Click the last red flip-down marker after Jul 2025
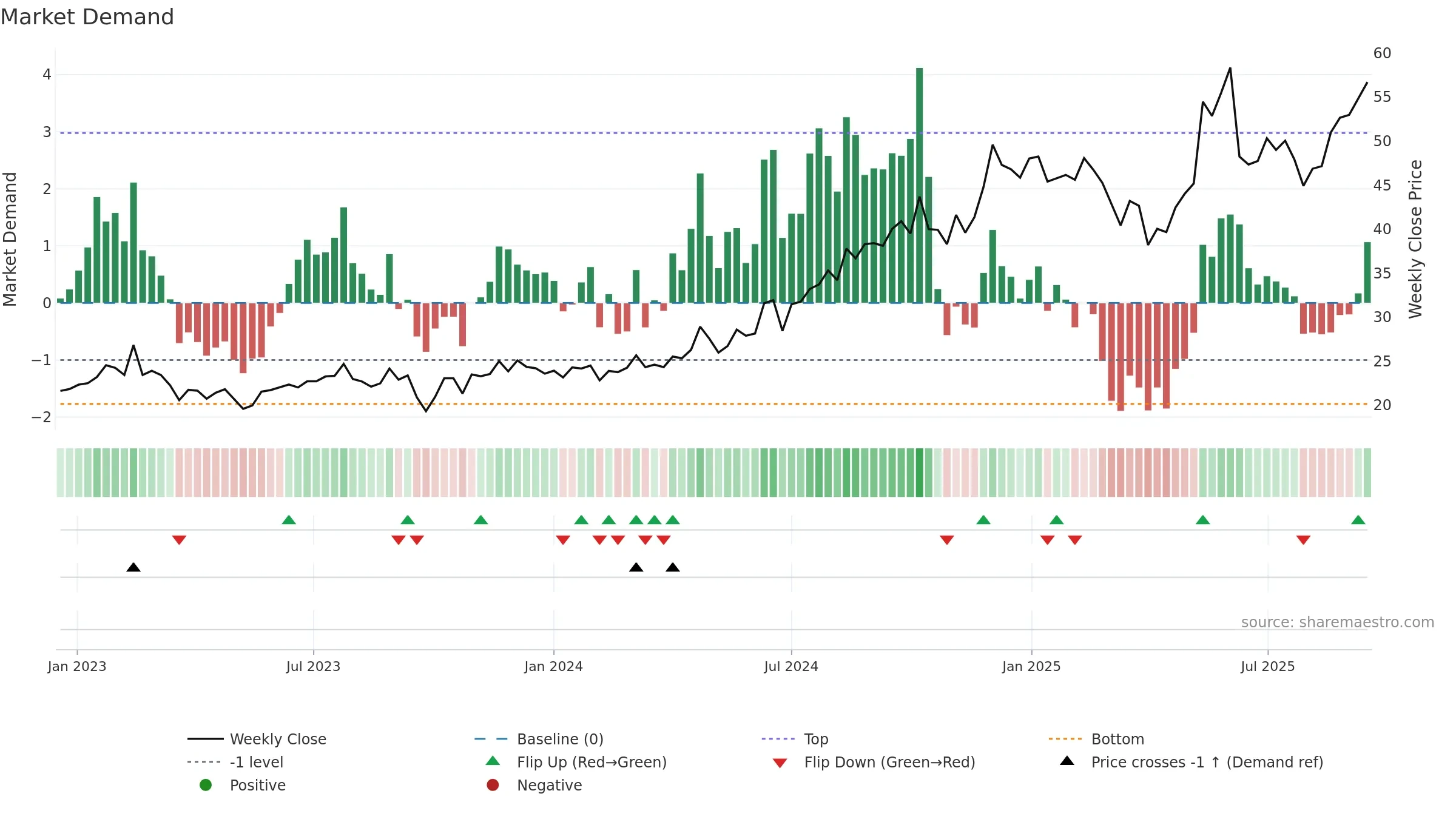 [x=1303, y=540]
